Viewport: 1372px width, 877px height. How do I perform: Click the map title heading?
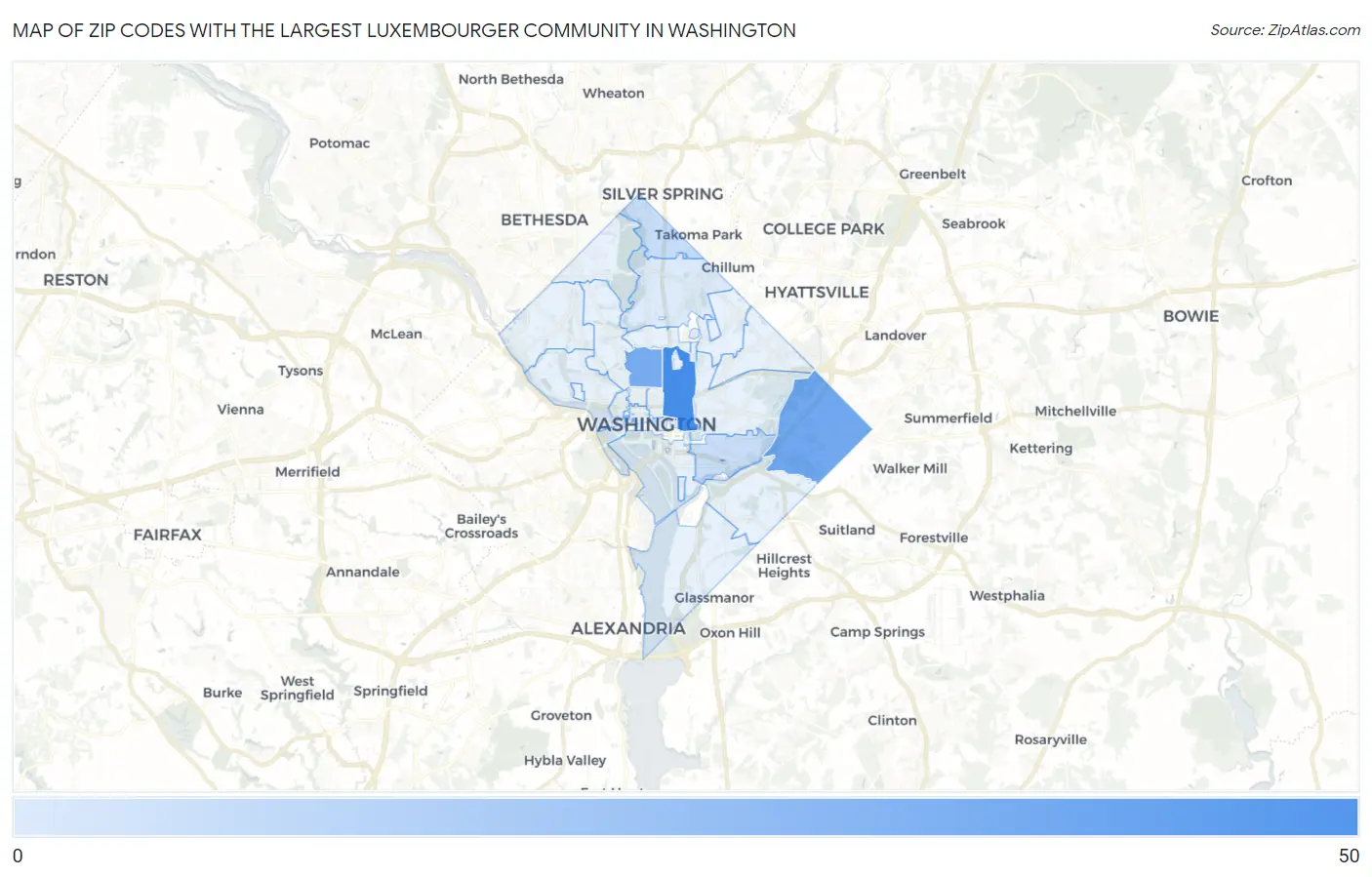404,30
